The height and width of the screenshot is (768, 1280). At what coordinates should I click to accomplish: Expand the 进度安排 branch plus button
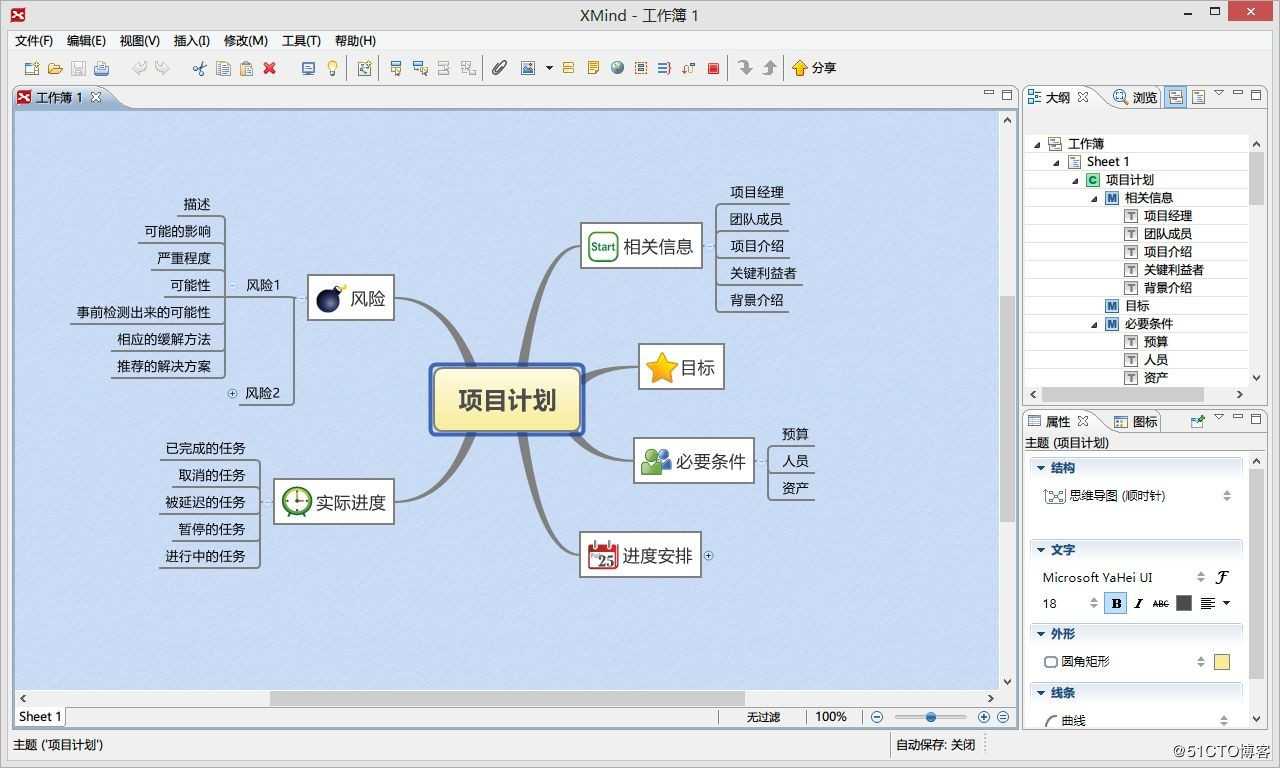[x=708, y=555]
